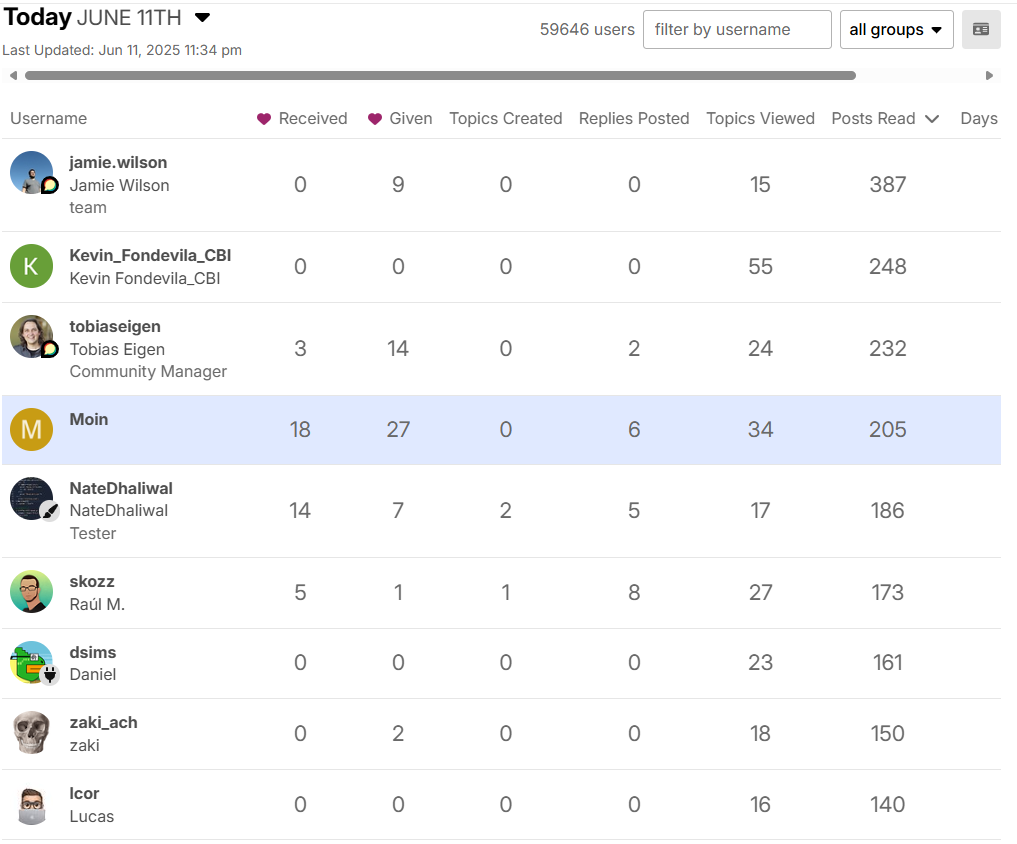Click the left scroll arrow

(13, 75)
